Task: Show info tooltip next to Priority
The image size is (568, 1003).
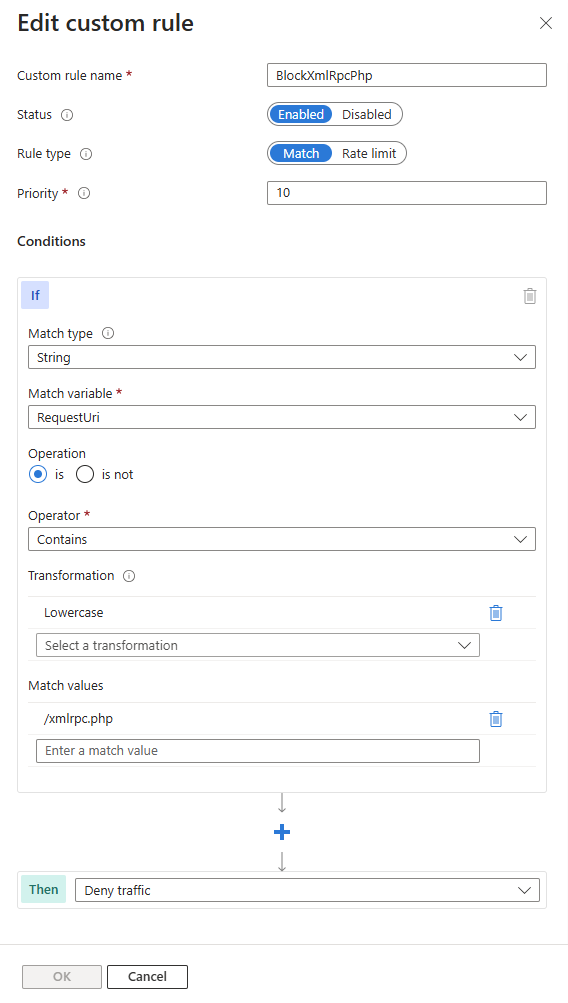Action: click(x=84, y=193)
